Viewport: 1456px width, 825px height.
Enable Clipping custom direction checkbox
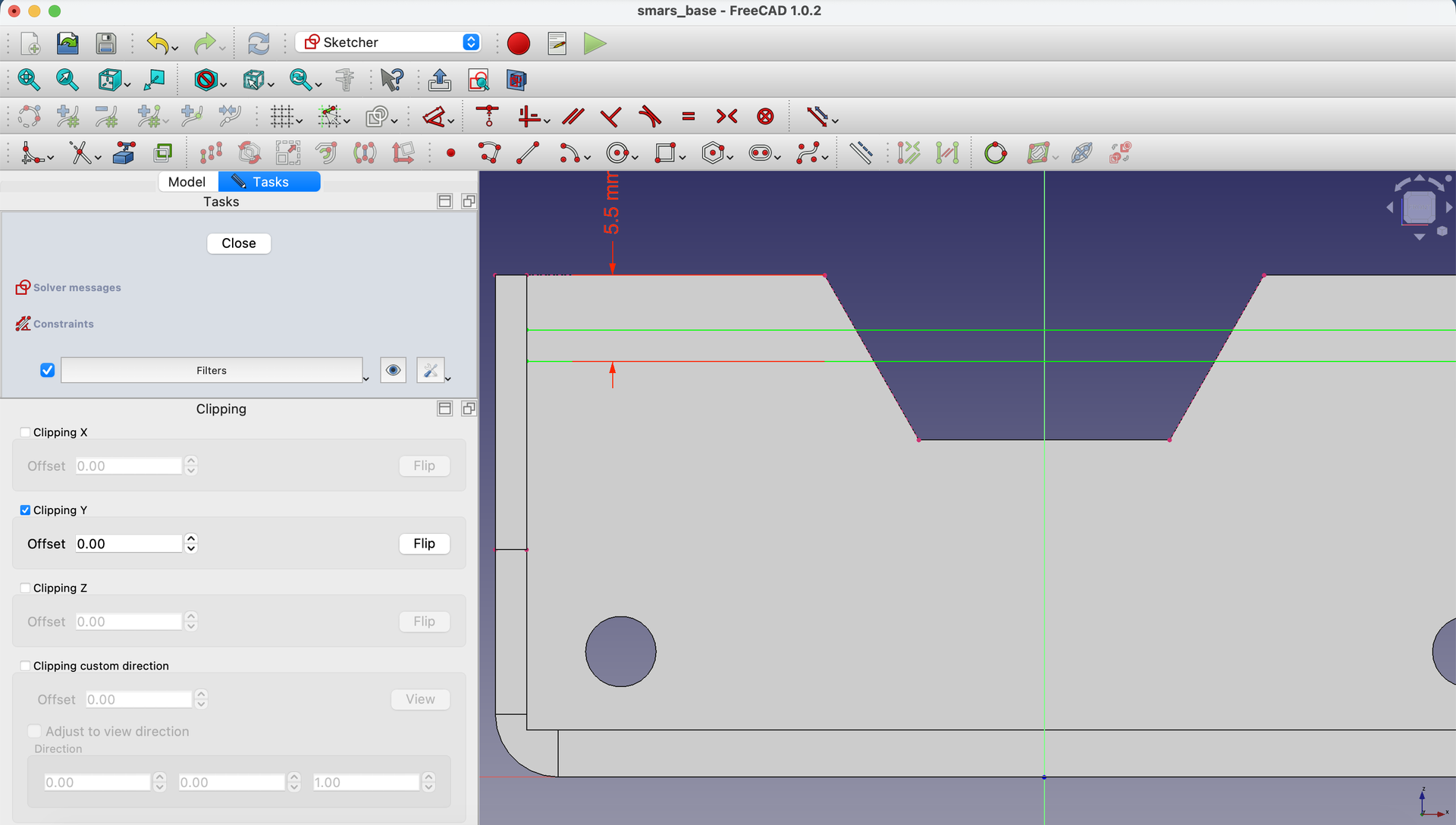[25, 666]
